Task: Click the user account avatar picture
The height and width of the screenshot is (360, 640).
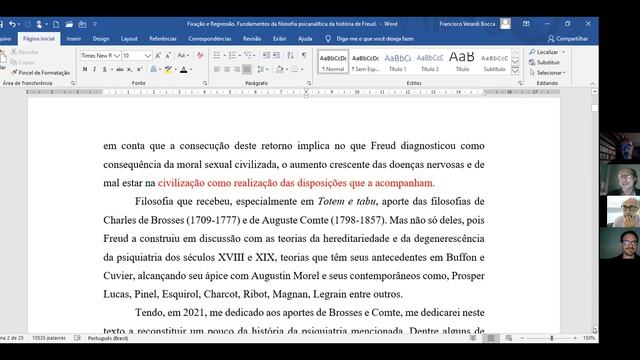Action: (x=505, y=24)
